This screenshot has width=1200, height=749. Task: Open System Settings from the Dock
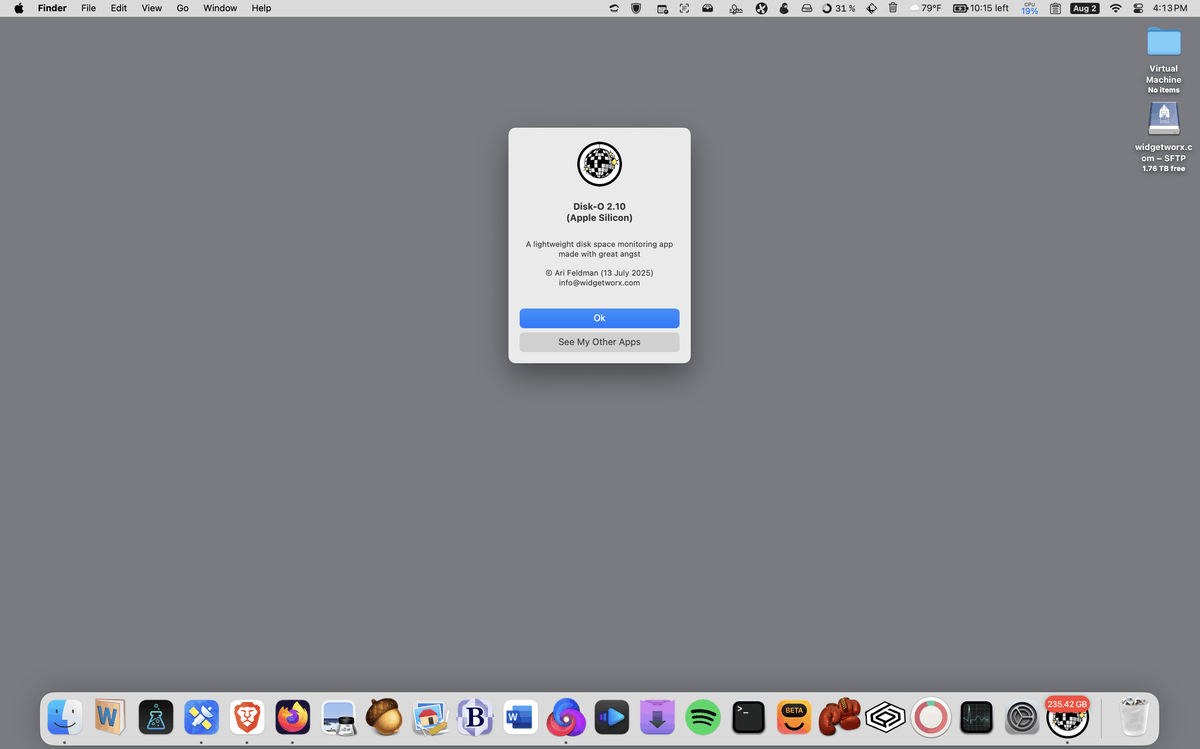click(x=1022, y=717)
